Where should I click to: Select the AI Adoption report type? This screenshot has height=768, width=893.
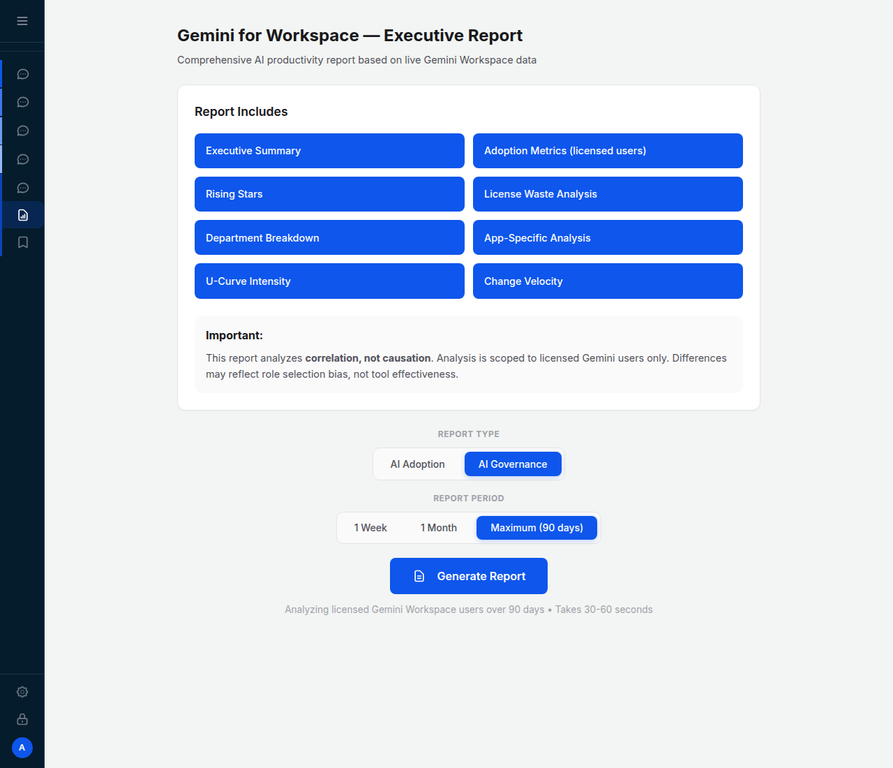417,464
